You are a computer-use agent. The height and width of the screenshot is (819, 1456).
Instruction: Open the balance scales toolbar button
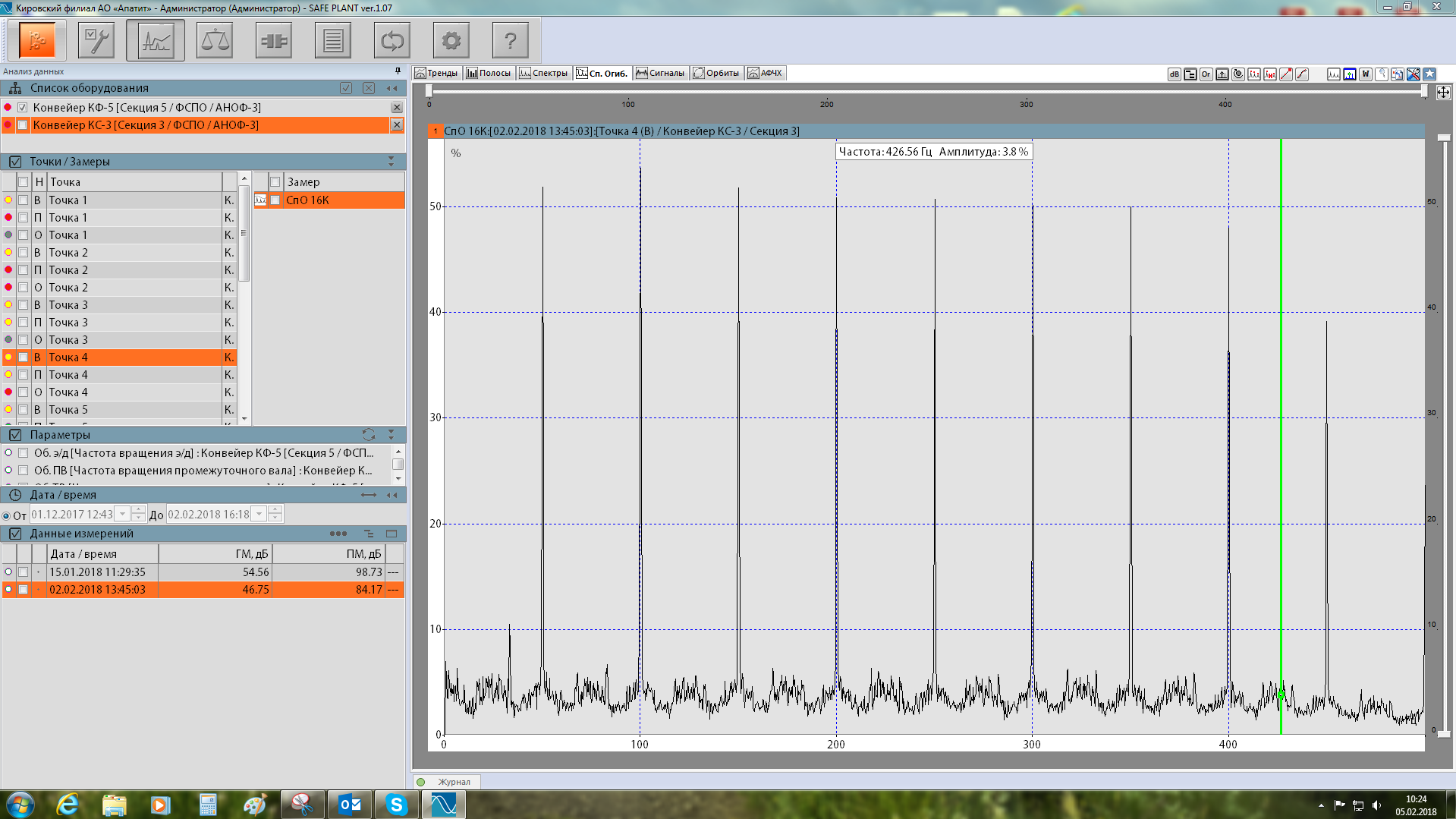(215, 41)
